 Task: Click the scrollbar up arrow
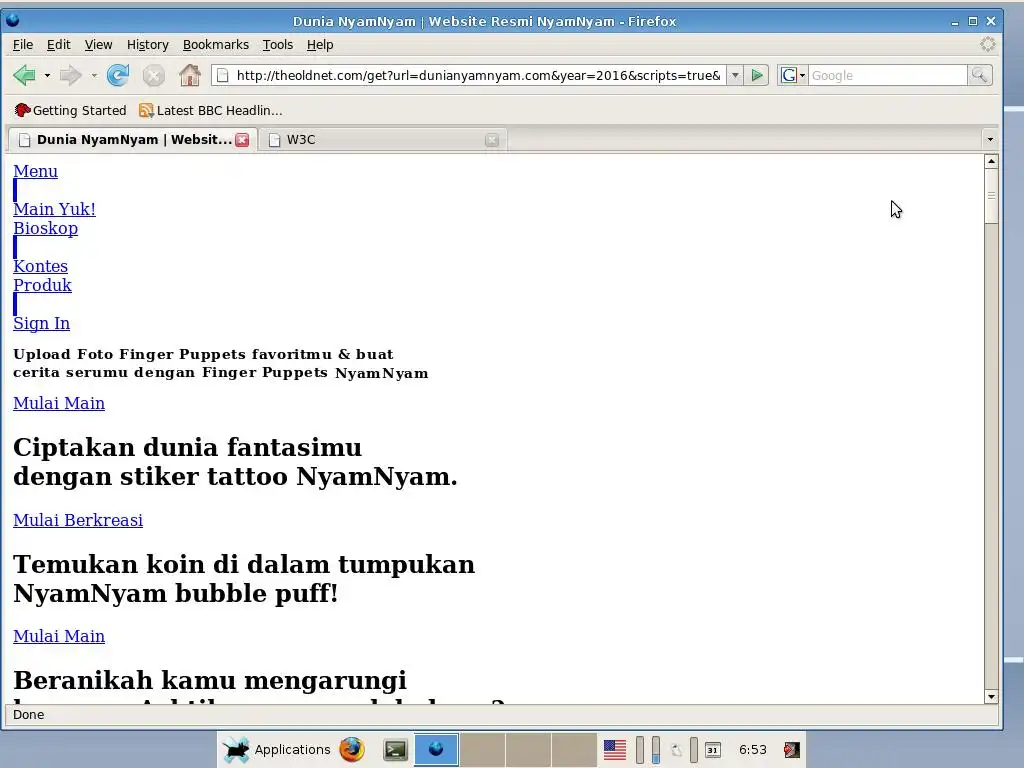click(991, 161)
